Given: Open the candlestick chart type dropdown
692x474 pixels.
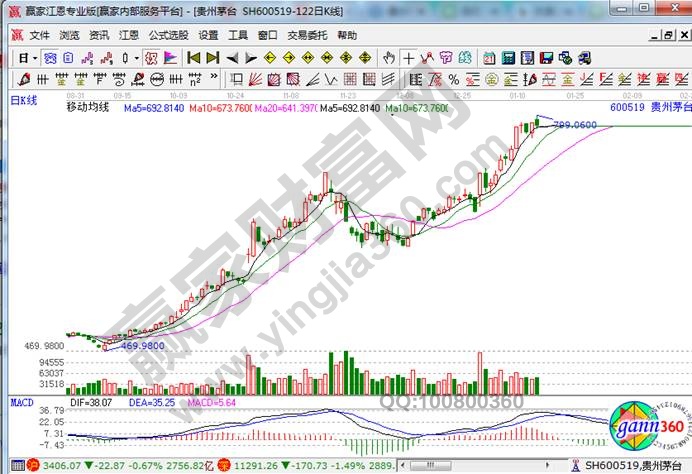Looking at the screenshot, I should 137,57.
